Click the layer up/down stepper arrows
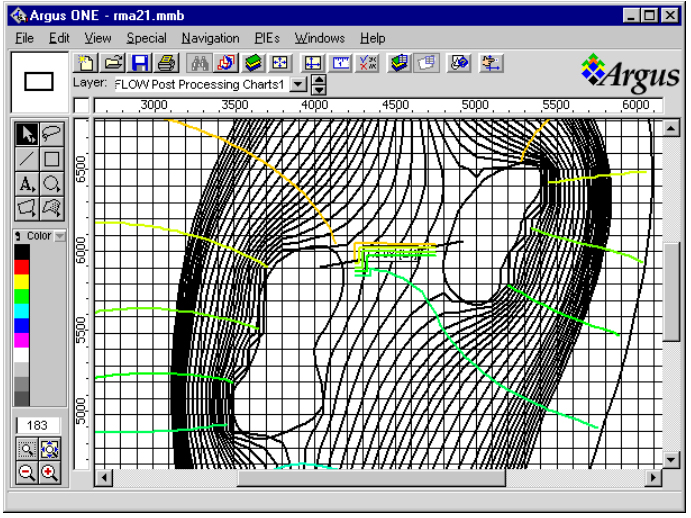Image resolution: width=691 pixels, height=518 pixels. pyautogui.click(x=316, y=85)
